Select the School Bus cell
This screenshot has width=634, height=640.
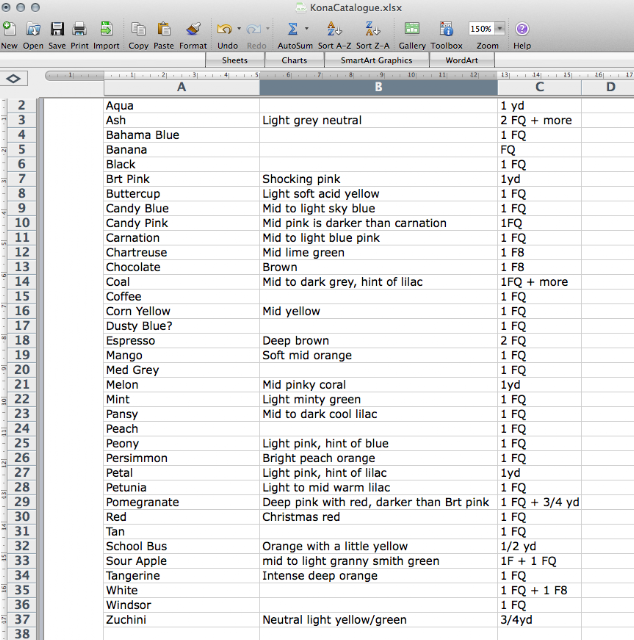[x=182, y=547]
